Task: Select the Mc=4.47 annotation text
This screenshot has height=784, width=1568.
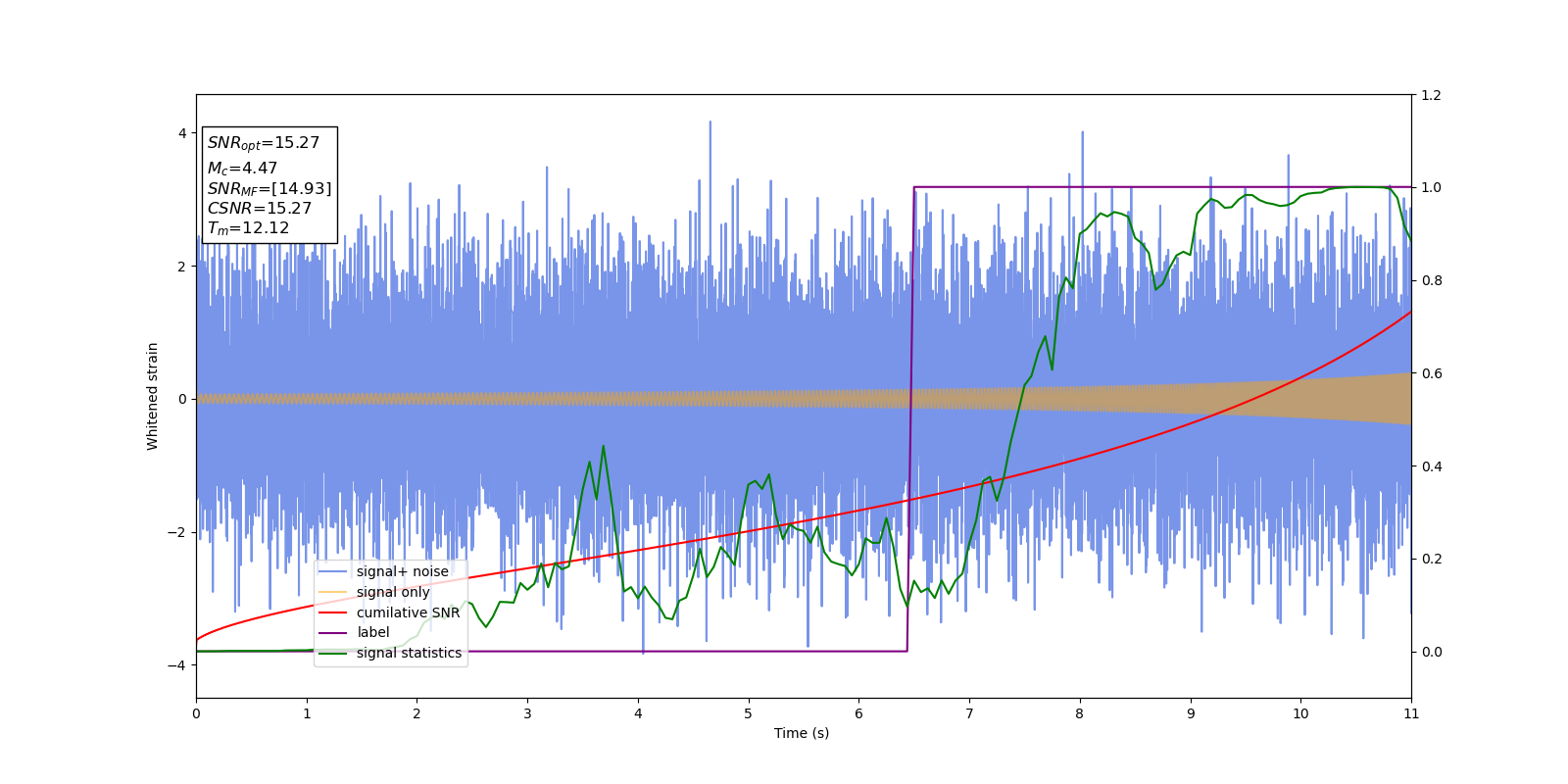Action: point(242,169)
